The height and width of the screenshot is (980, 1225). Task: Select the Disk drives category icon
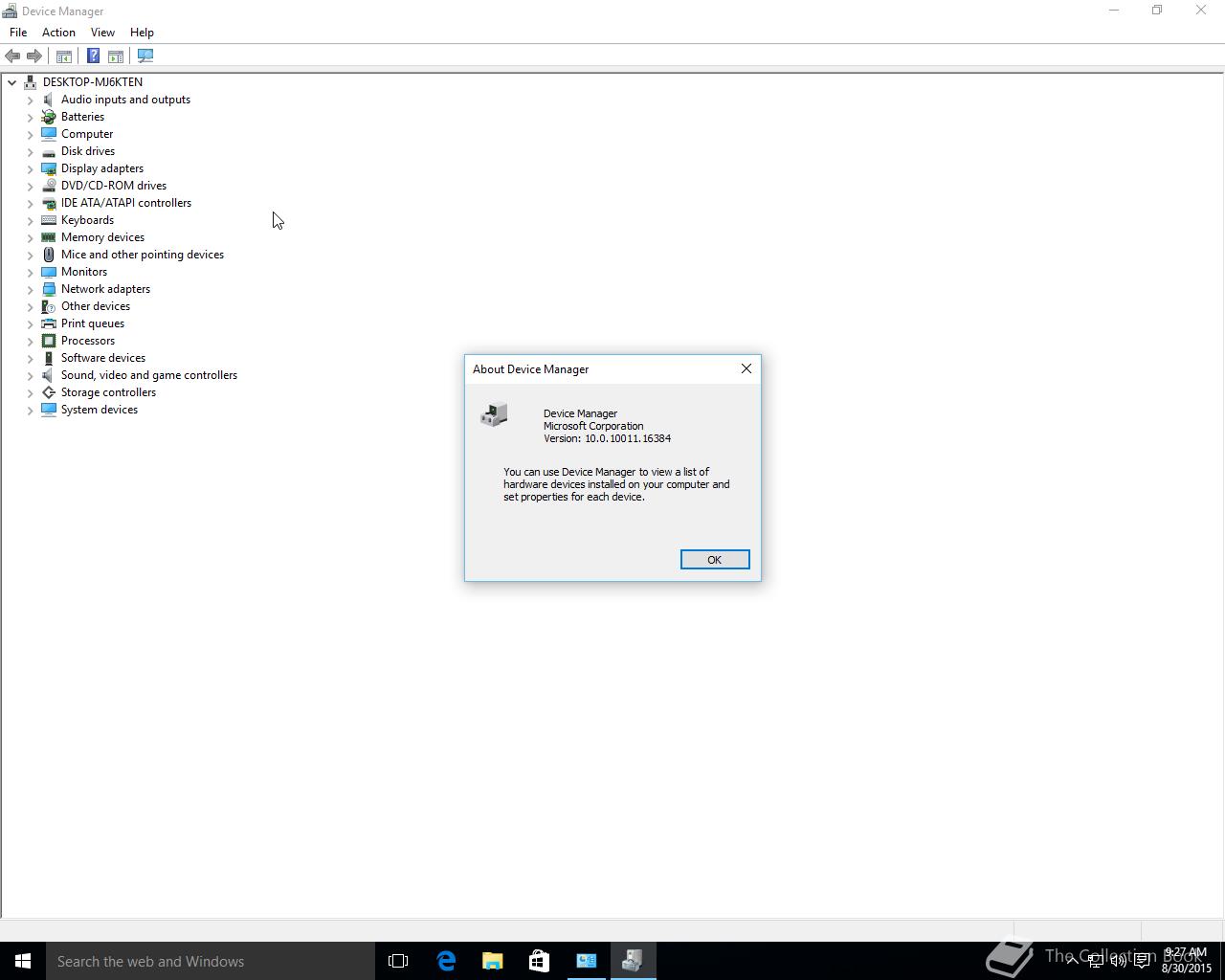[49, 151]
